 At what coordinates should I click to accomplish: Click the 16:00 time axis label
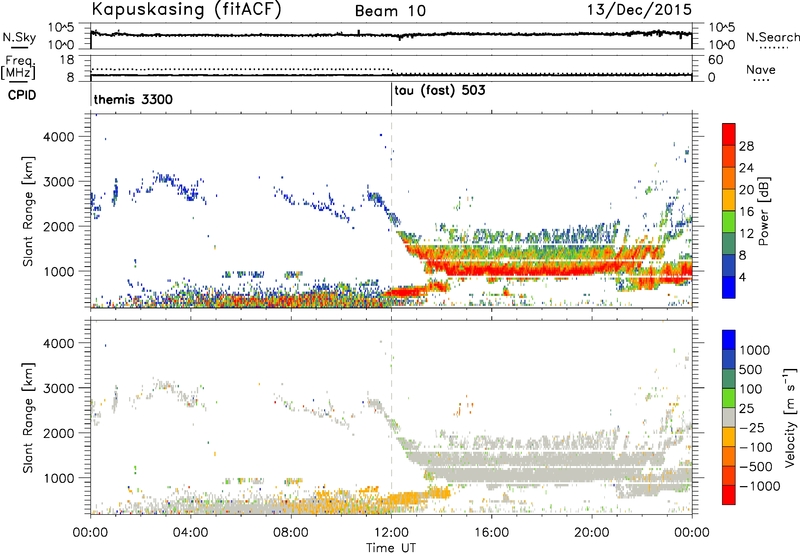coord(491,533)
